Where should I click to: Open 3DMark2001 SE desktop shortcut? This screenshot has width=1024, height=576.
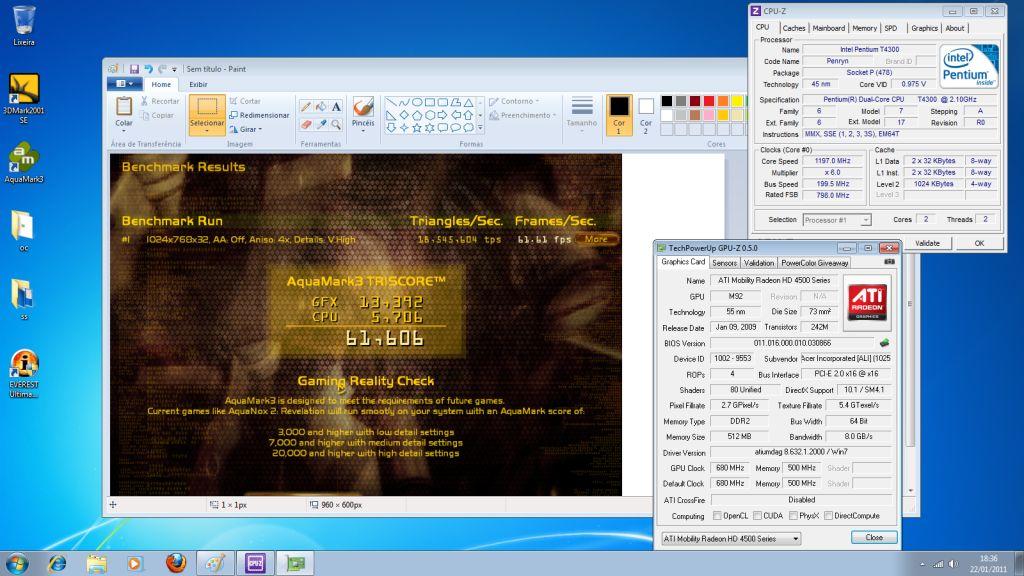click(24, 97)
